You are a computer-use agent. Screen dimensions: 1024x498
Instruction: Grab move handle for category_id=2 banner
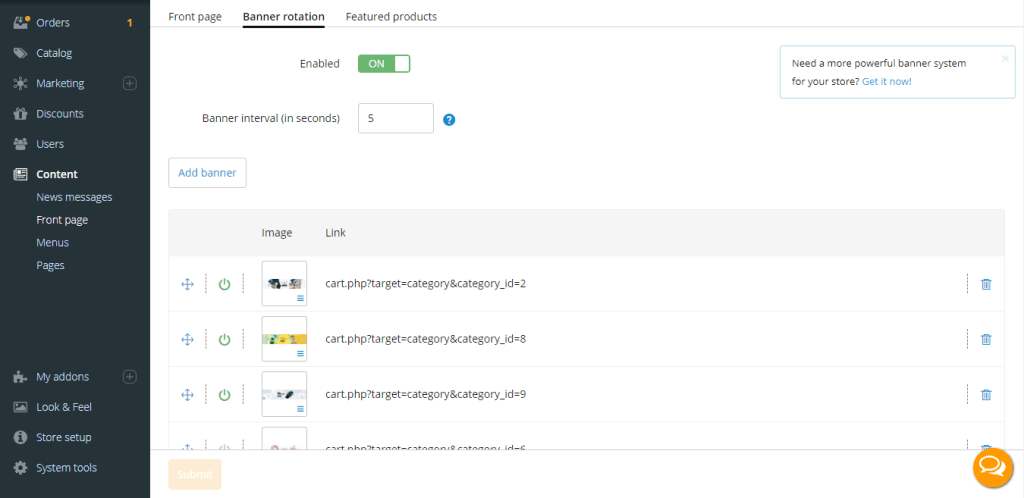click(x=187, y=284)
